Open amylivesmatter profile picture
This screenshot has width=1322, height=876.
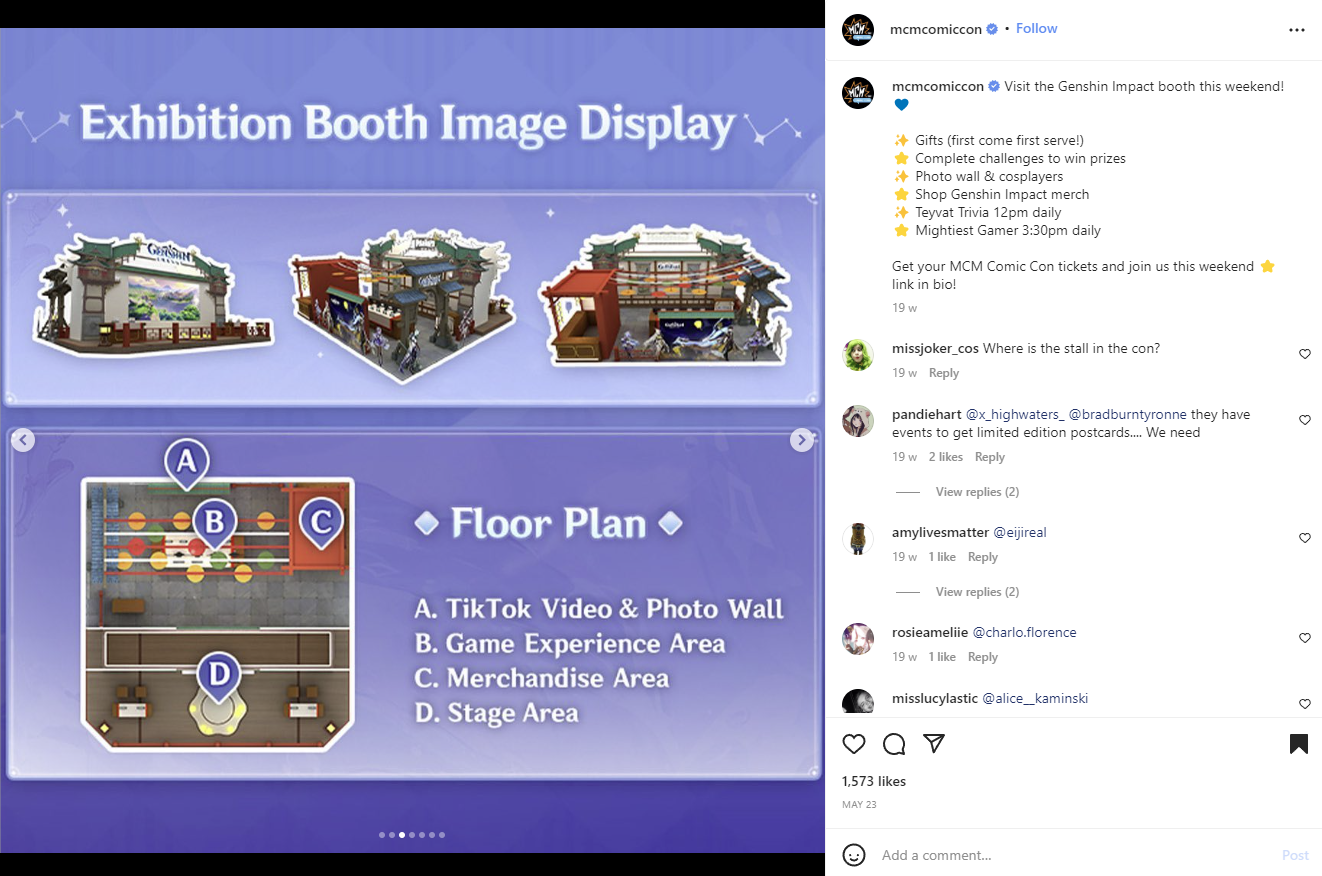(858, 538)
